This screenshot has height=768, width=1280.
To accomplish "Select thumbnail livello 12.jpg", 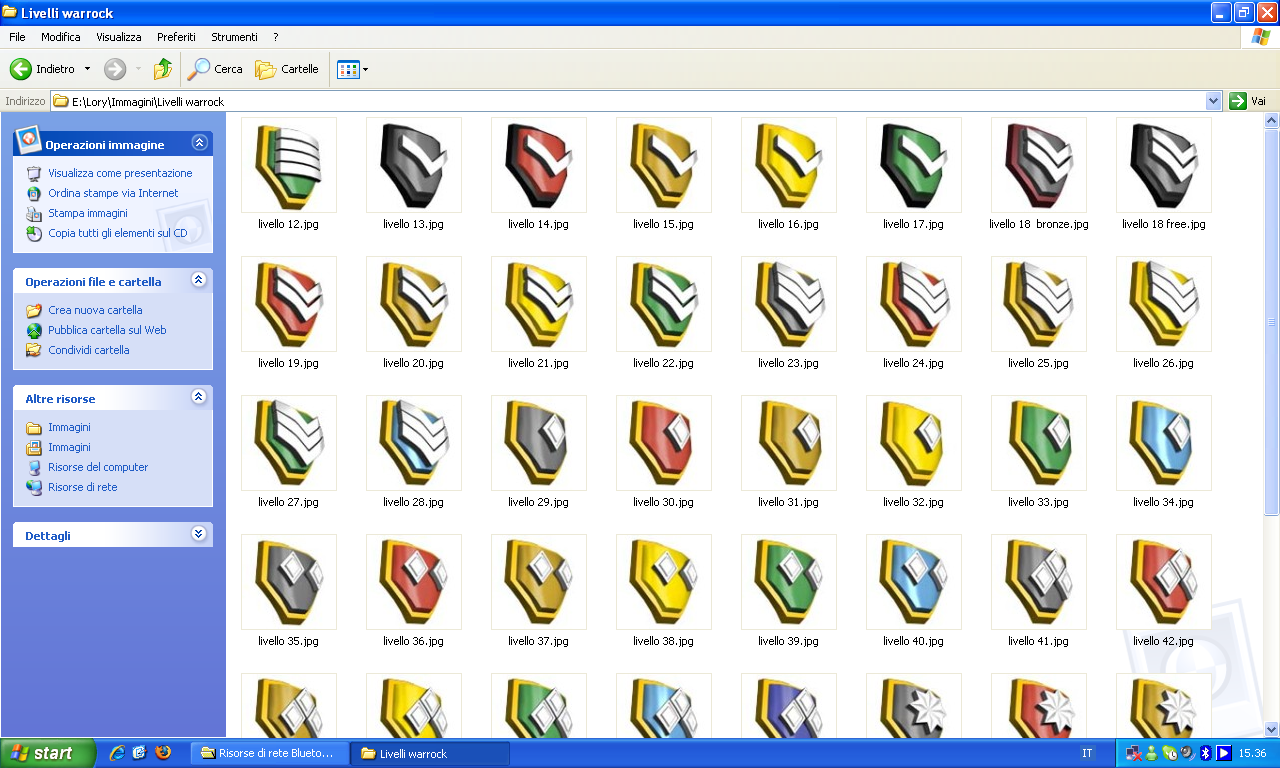I will [x=289, y=165].
